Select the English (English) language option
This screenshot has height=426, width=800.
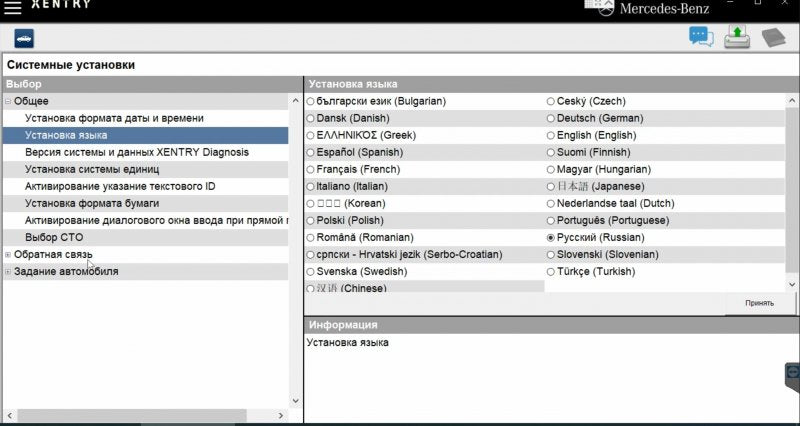coord(551,136)
